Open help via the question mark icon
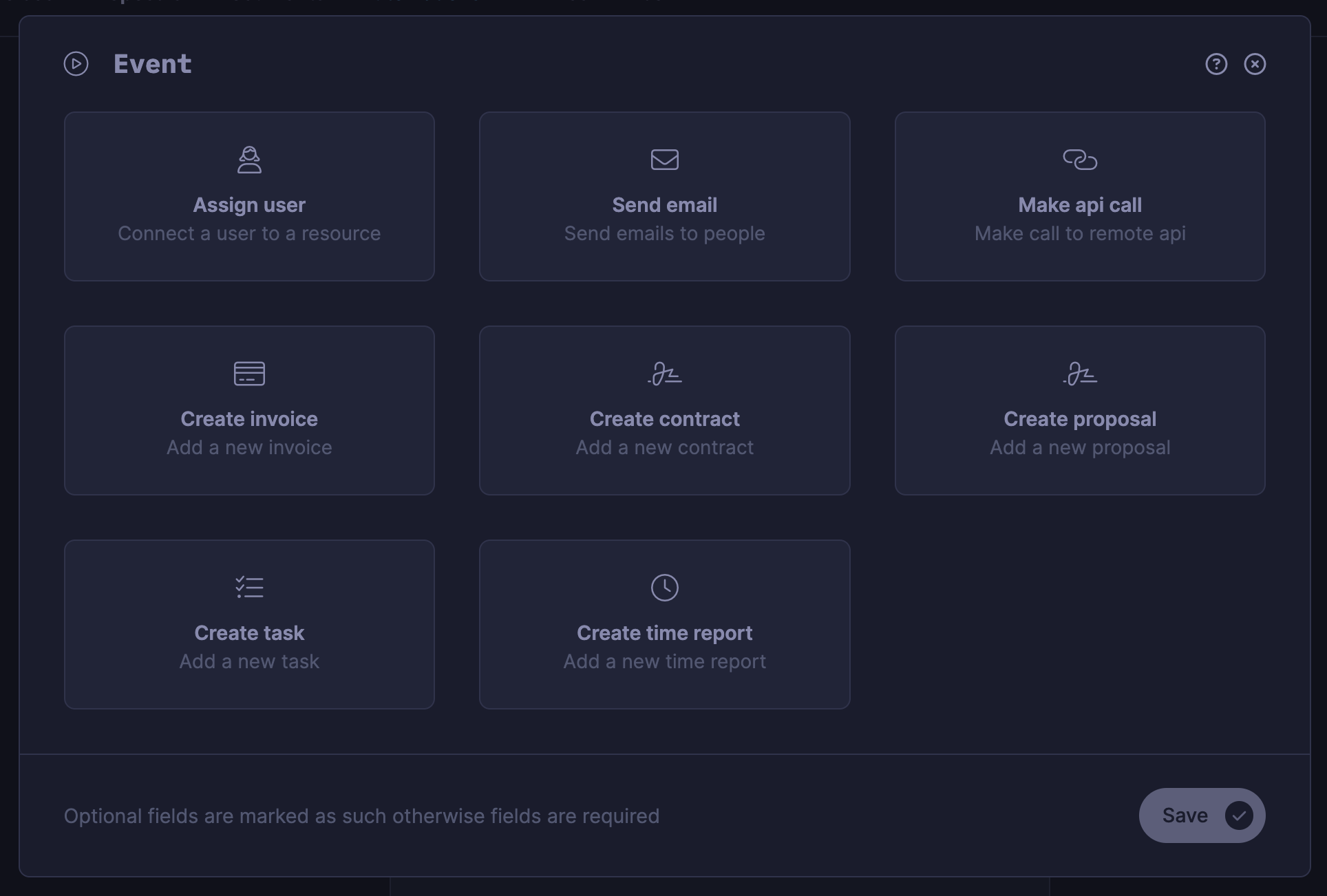 coord(1216,64)
